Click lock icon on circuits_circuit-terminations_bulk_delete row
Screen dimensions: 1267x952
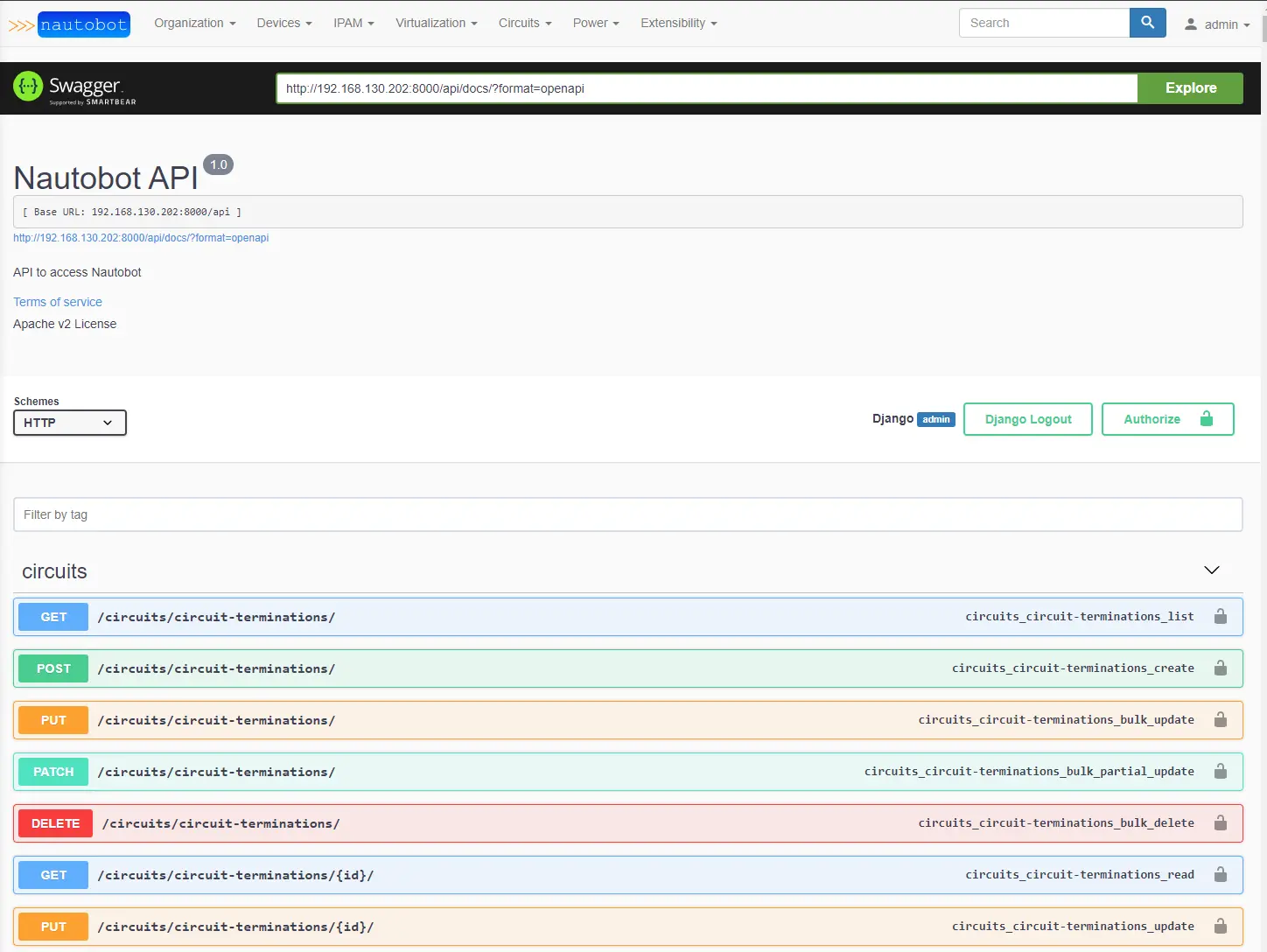pyautogui.click(x=1220, y=823)
